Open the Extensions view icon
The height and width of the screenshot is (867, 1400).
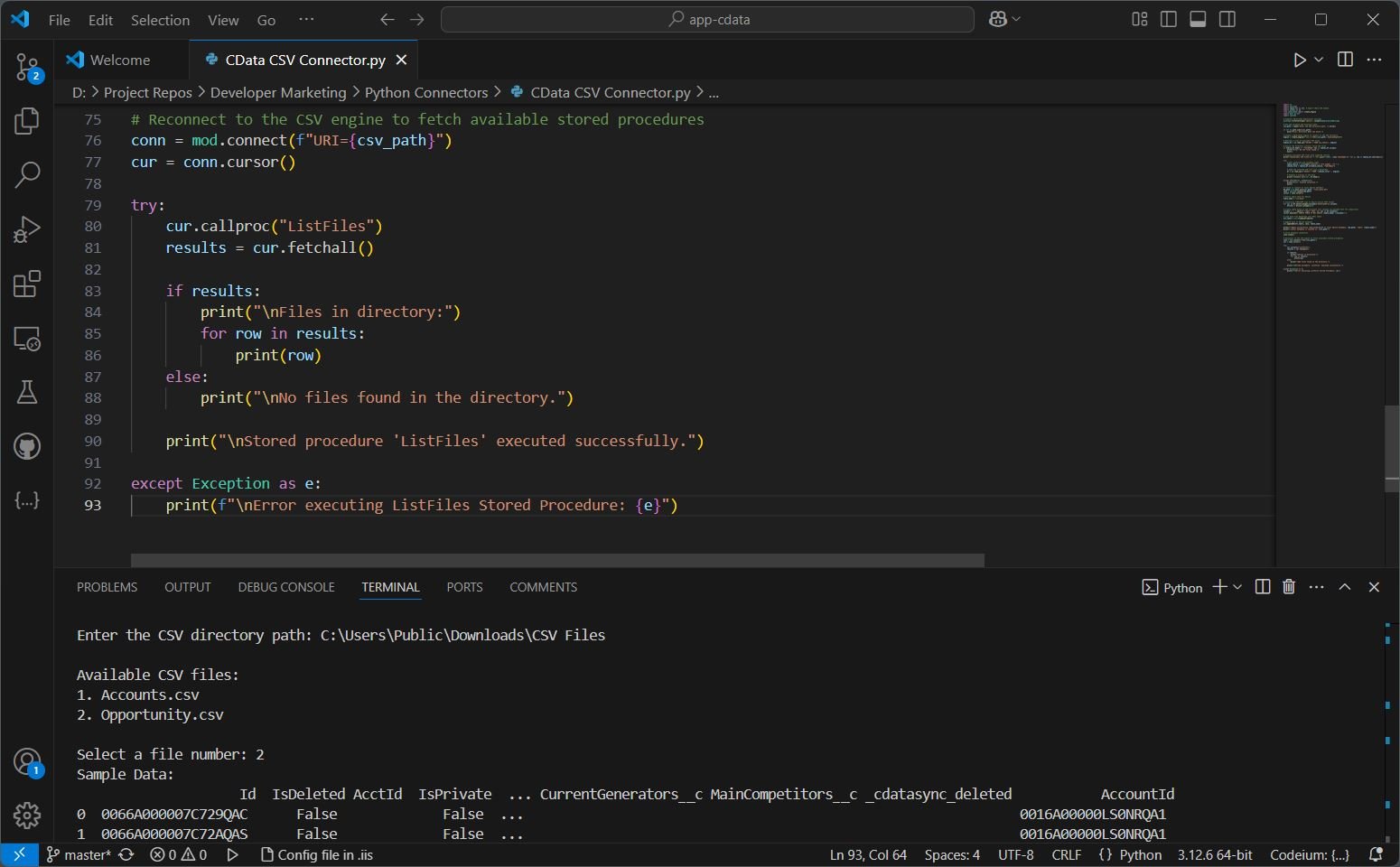coord(27,284)
